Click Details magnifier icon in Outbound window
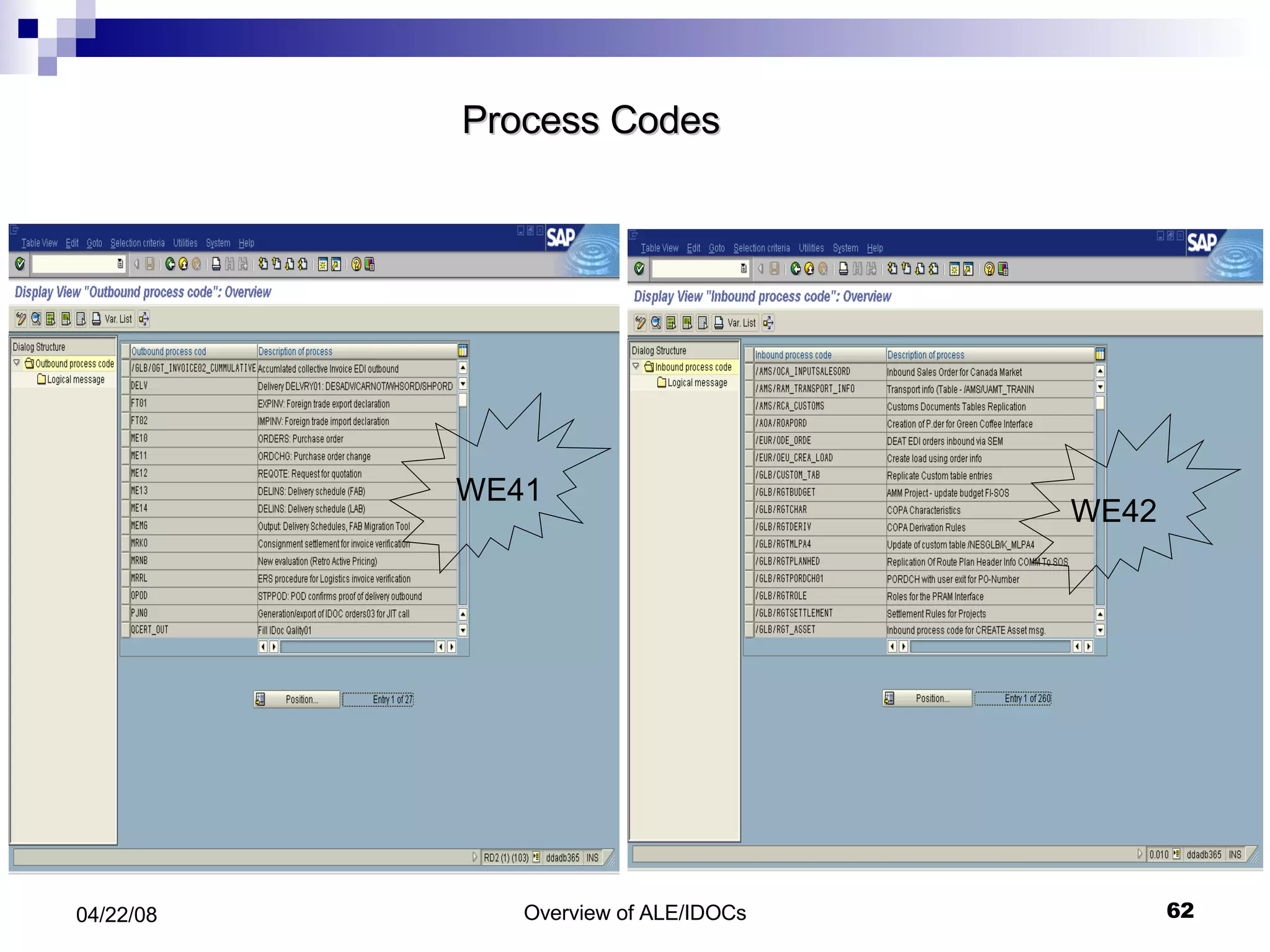The image size is (1270, 952). 36,319
